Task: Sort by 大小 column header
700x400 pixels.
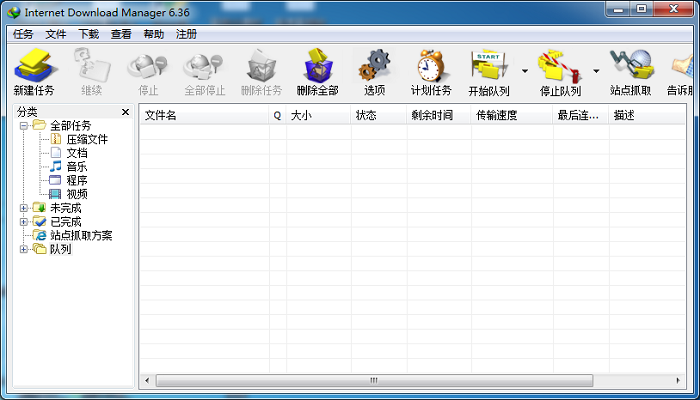Action: (x=318, y=115)
